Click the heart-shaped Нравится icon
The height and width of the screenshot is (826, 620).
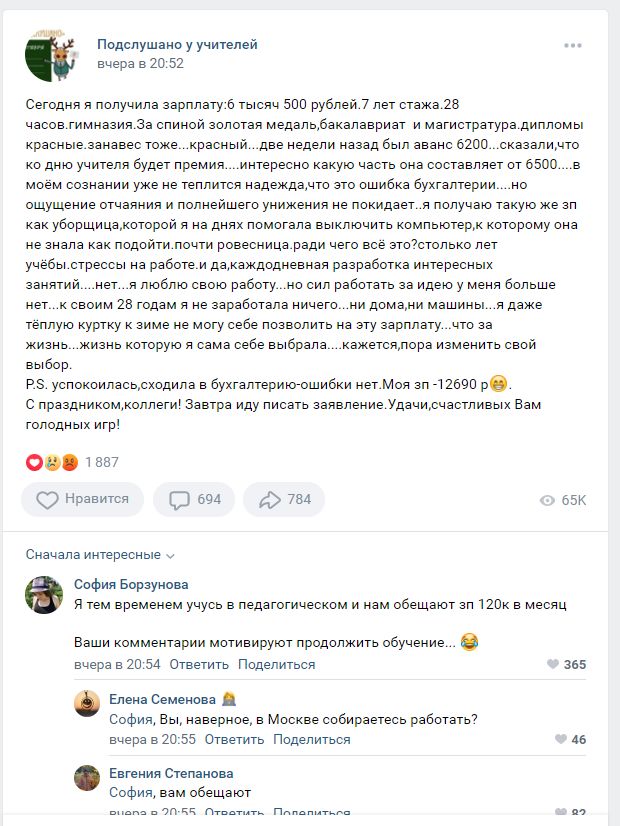click(x=47, y=499)
